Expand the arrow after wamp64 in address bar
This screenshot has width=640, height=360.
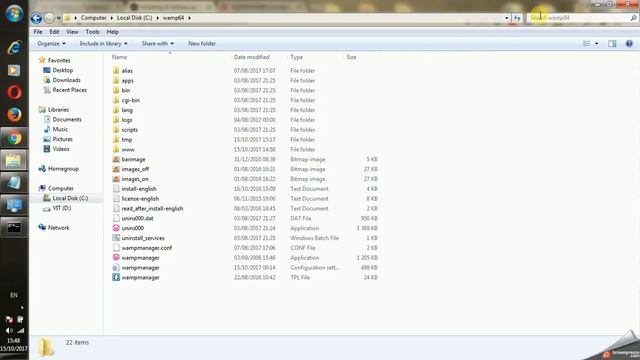[189, 18]
